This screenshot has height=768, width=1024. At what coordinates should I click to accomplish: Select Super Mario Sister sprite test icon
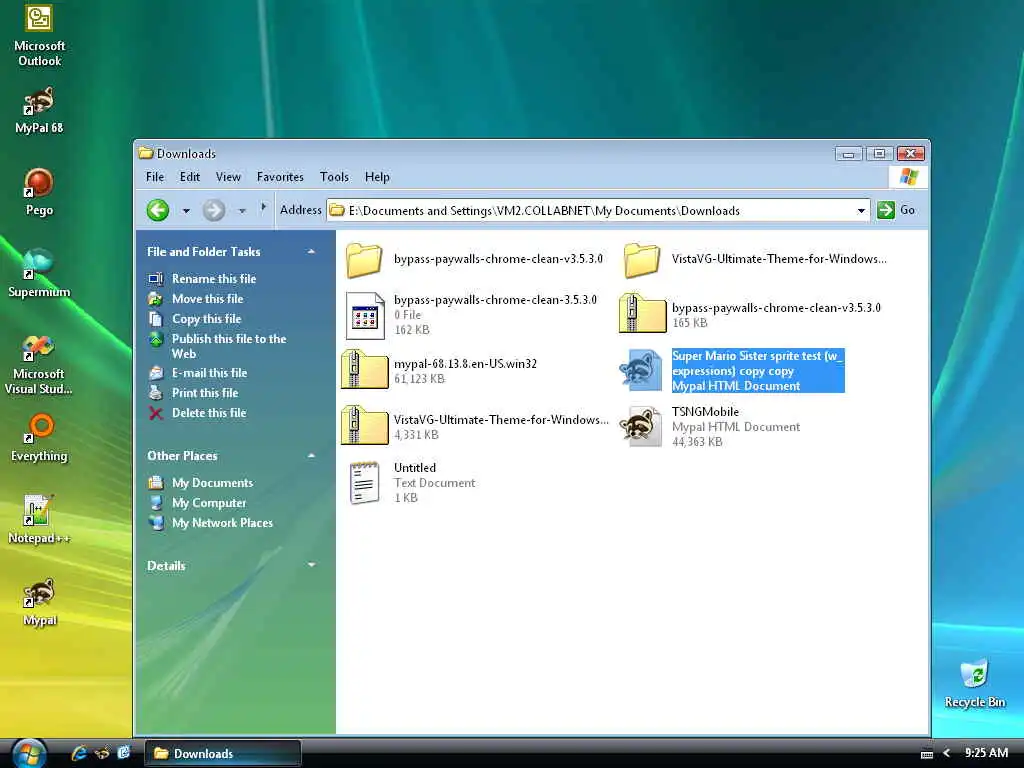click(x=642, y=370)
